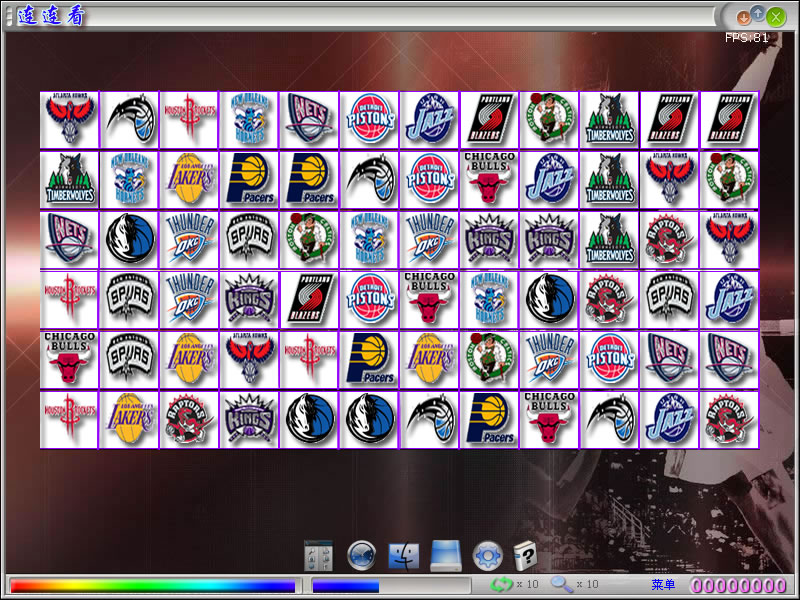Viewport: 800px width, 600px height.
Task: Select the Mavericks tile in the fourth row
Action: pyautogui.click(x=549, y=299)
